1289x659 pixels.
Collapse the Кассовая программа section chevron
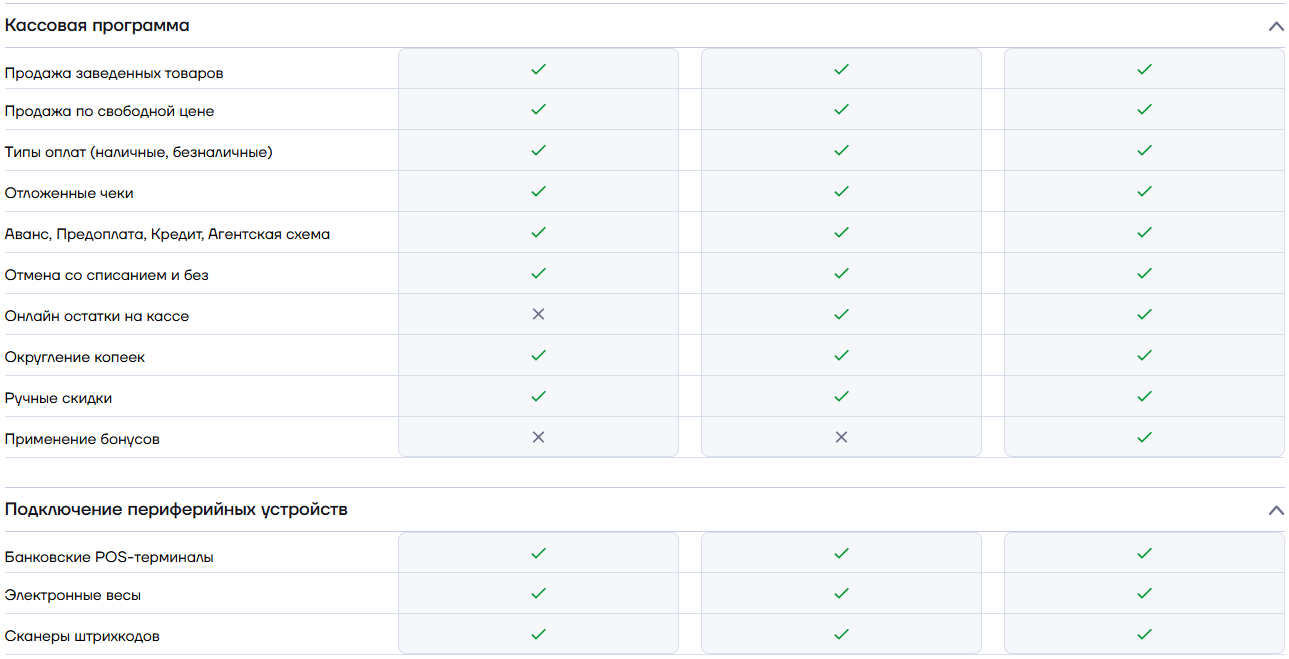click(x=1275, y=26)
